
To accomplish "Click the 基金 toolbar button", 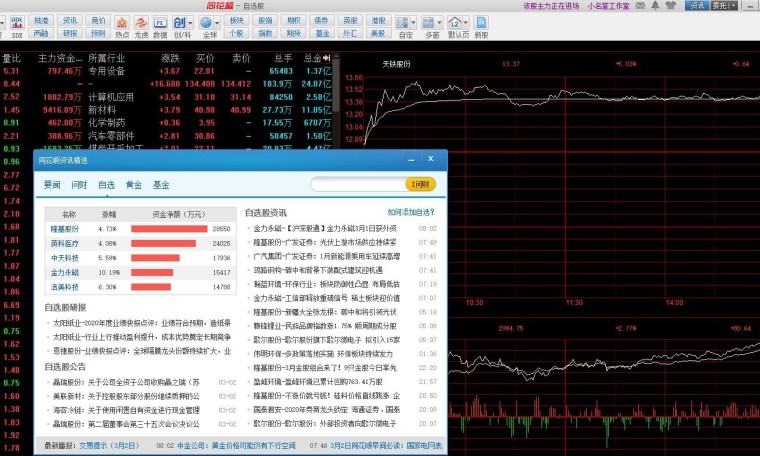I will [321, 33].
